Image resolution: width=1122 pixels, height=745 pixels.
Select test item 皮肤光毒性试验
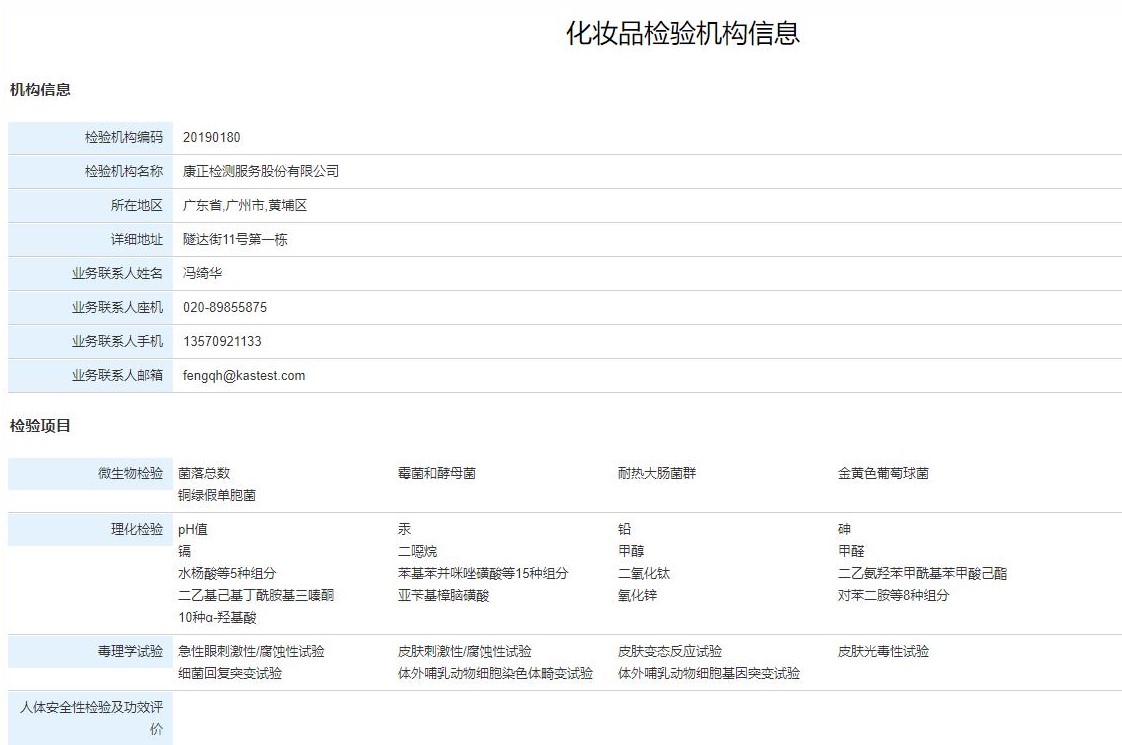(883, 651)
